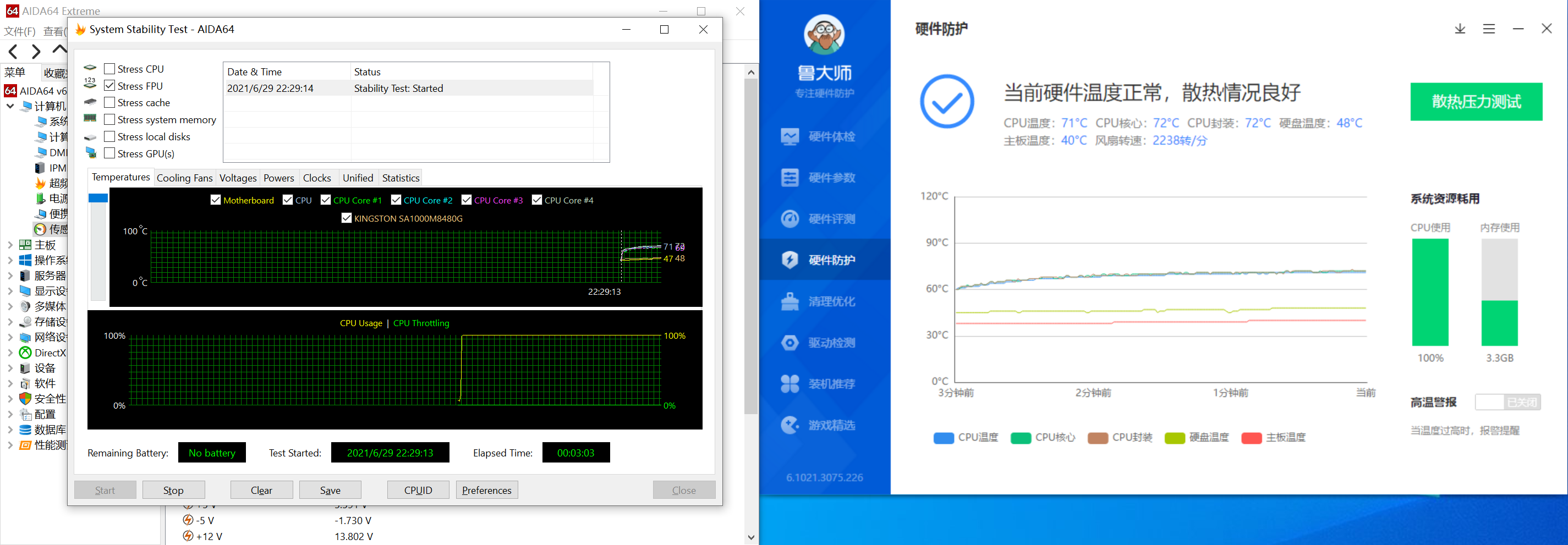
Task: Click the DirectX tree icon
Action: click(25, 353)
